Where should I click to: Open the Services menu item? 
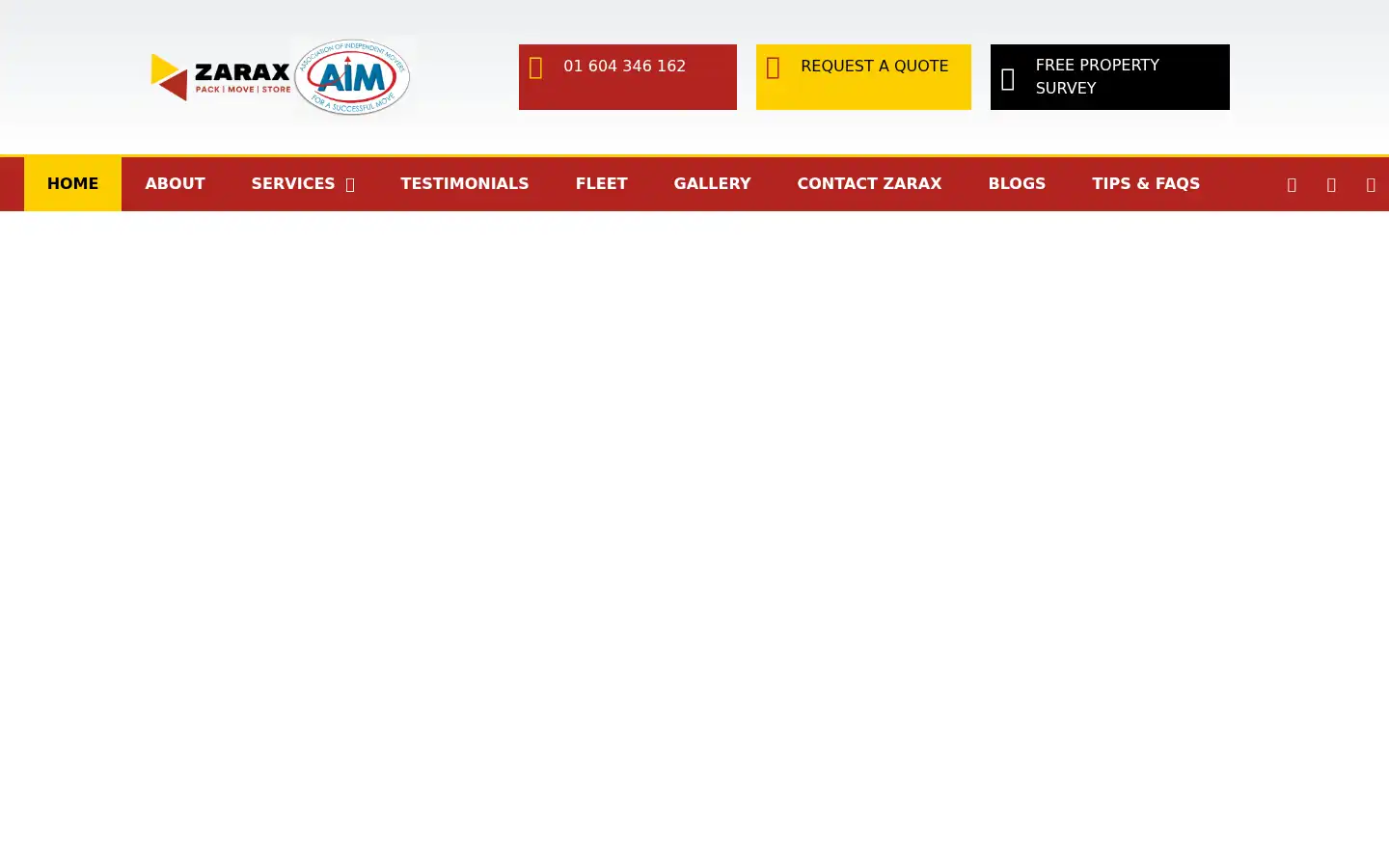coord(292,183)
